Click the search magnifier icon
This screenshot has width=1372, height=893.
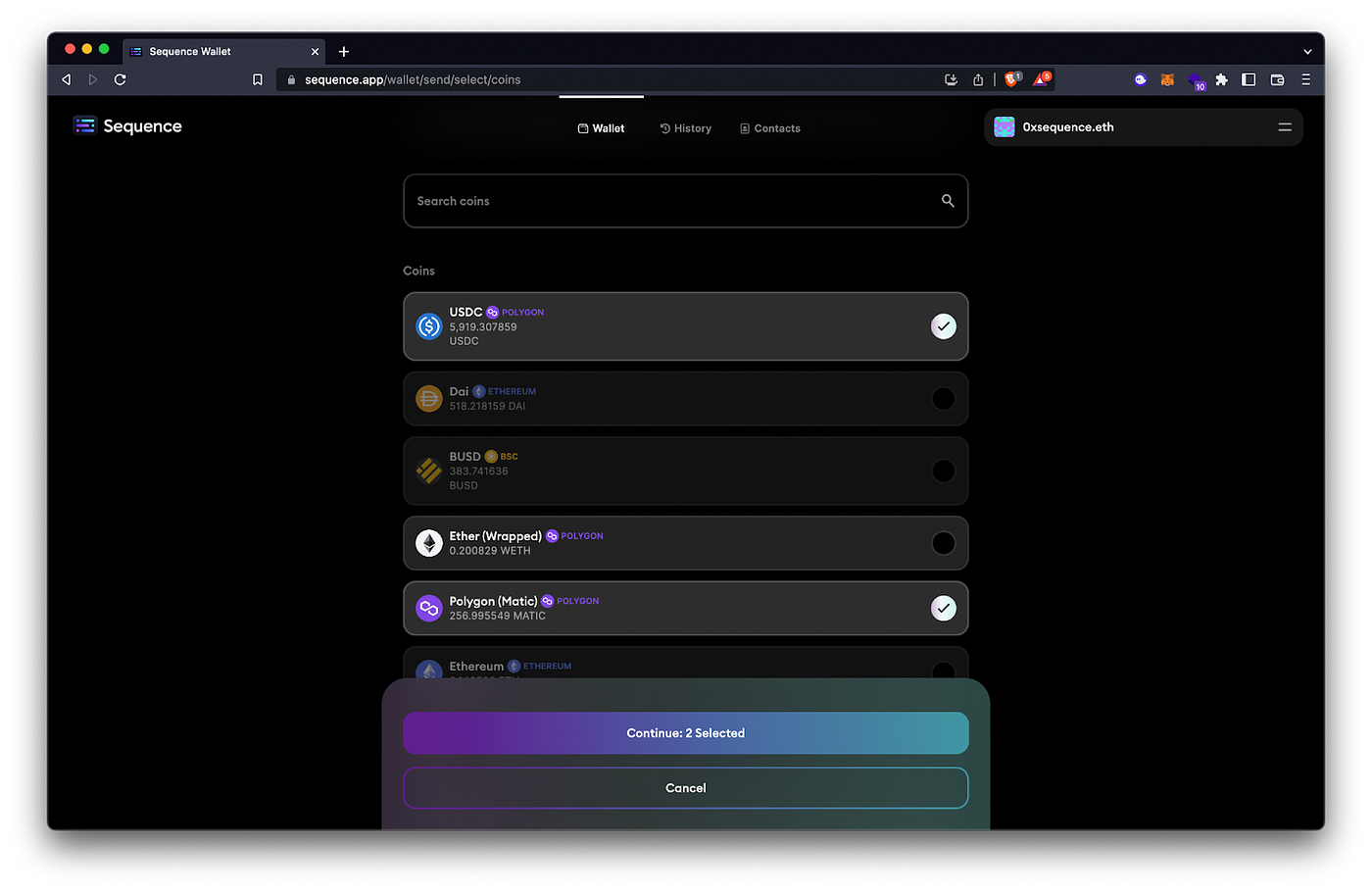click(x=948, y=201)
